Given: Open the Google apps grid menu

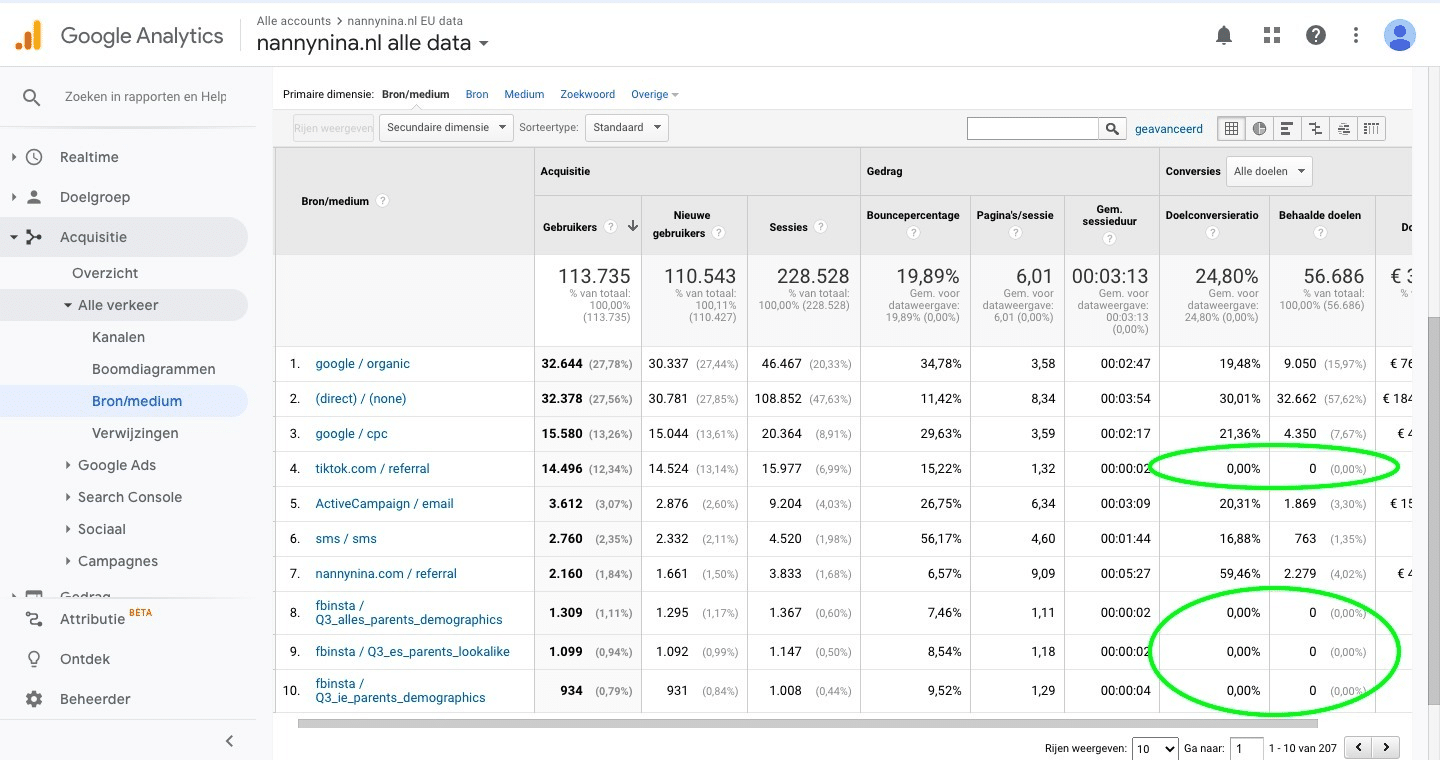Looking at the screenshot, I should pyautogui.click(x=1271, y=34).
